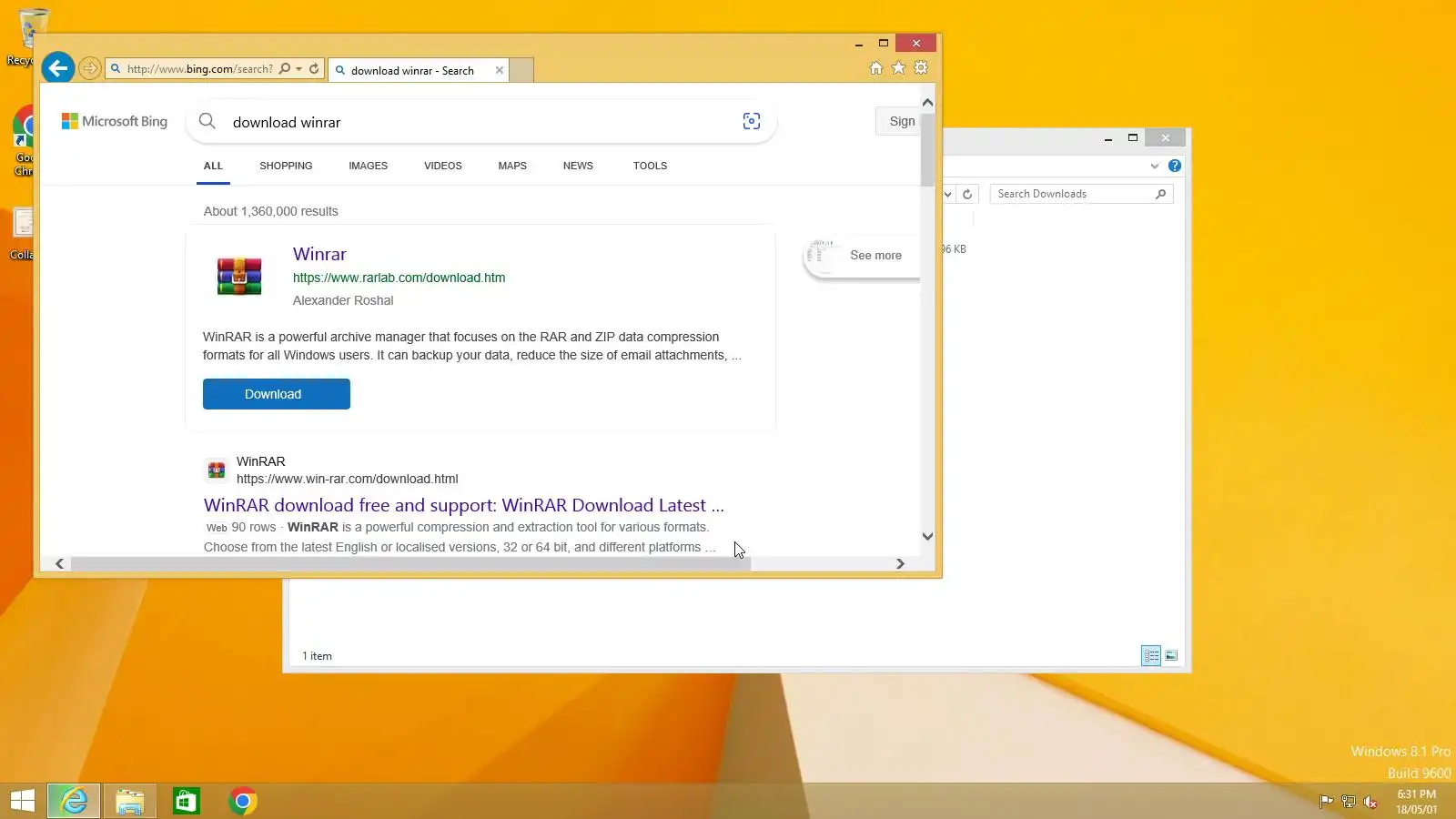This screenshot has height=819, width=1456.
Task: Refresh the Bing page in Internet Explorer
Action: tap(314, 69)
